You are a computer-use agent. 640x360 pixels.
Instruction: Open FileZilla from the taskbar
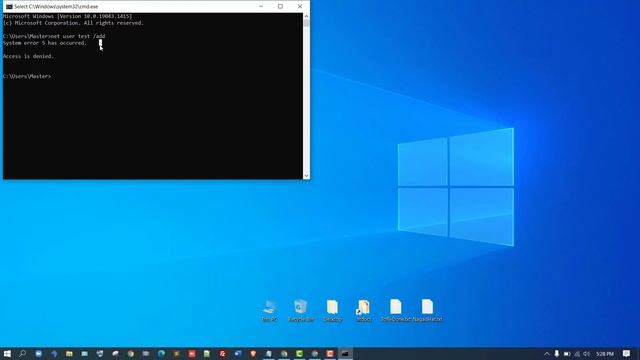[x=222, y=353]
